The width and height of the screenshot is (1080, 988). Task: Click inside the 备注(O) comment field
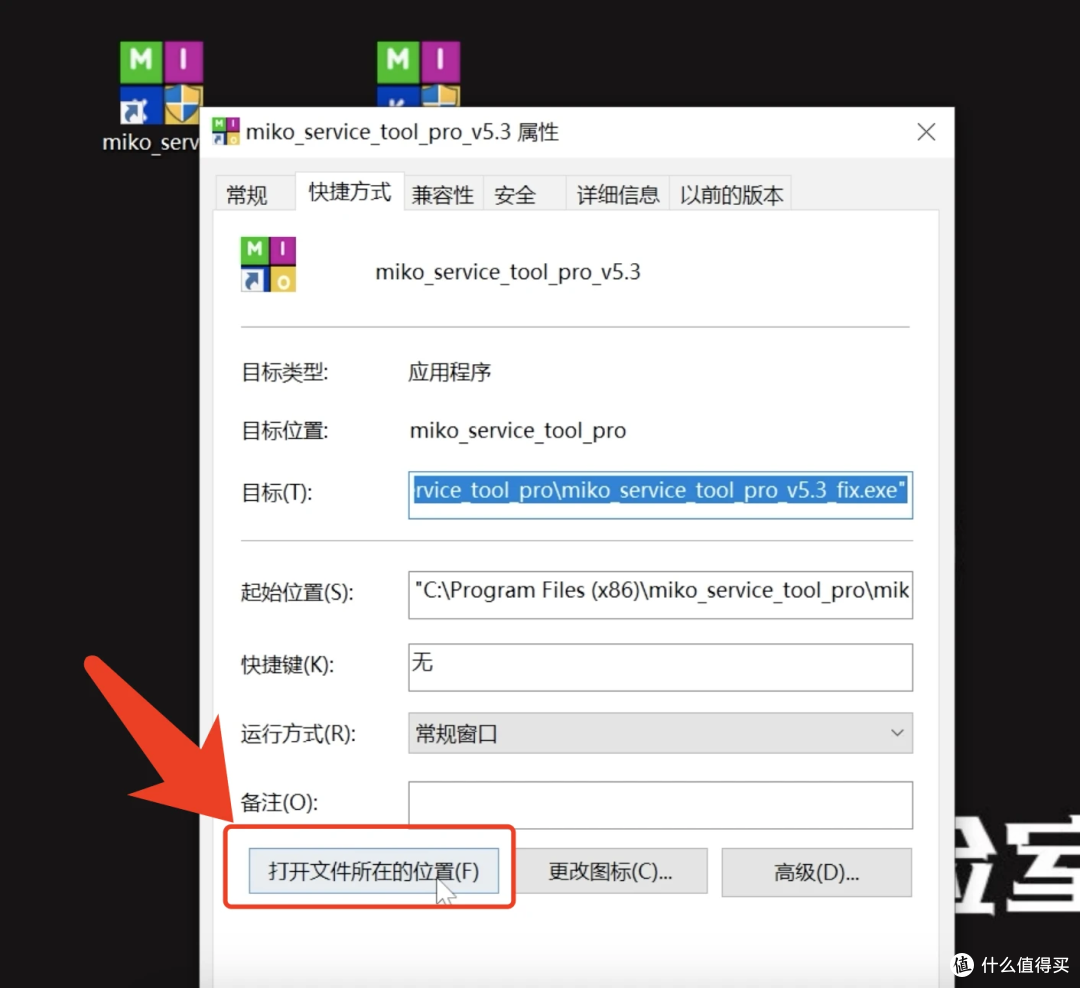click(x=660, y=804)
